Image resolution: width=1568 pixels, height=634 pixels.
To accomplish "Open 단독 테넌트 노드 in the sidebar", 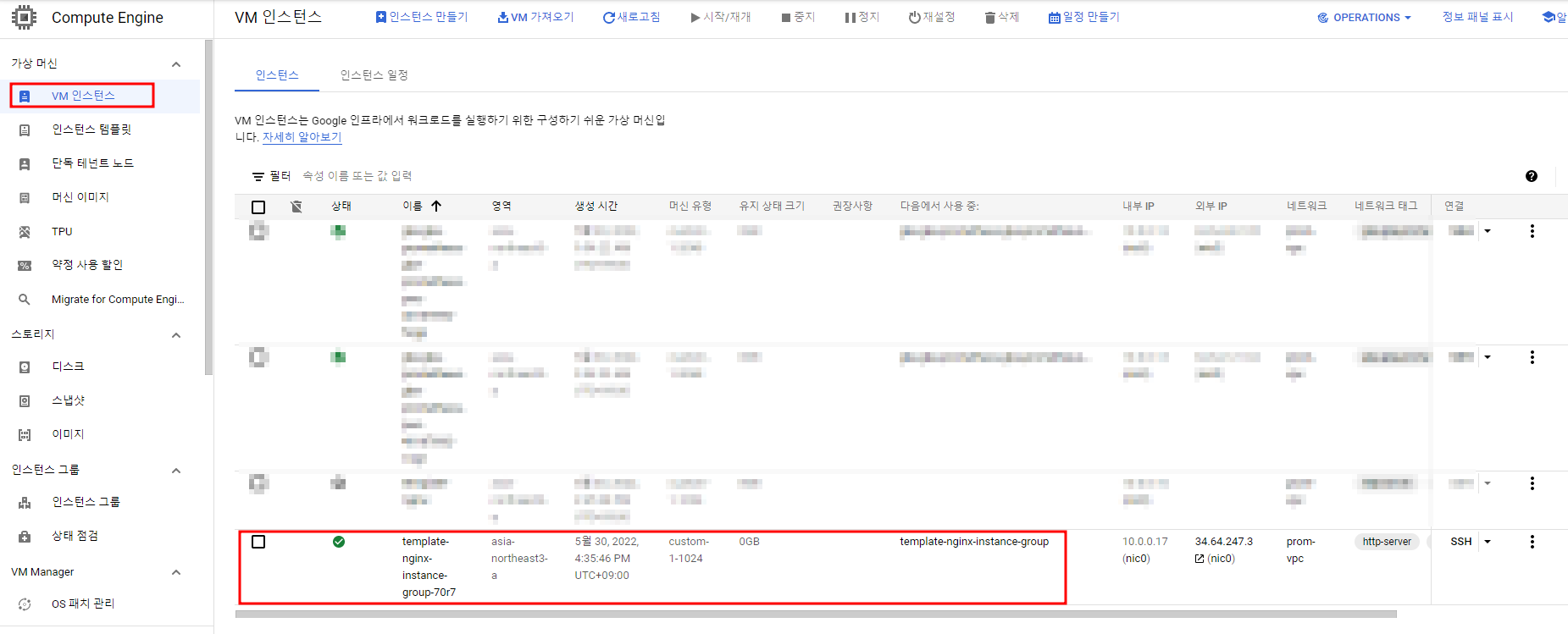I will coord(93,163).
